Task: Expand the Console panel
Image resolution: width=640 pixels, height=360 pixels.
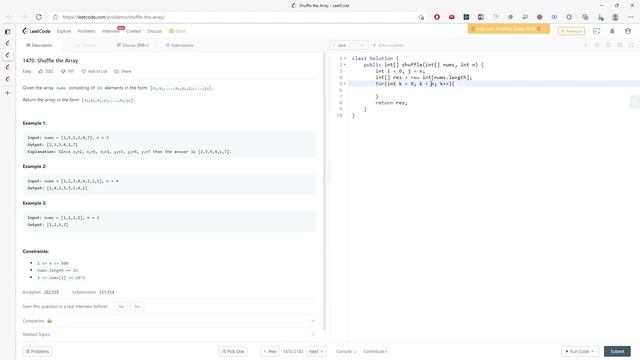Action: click(346, 351)
